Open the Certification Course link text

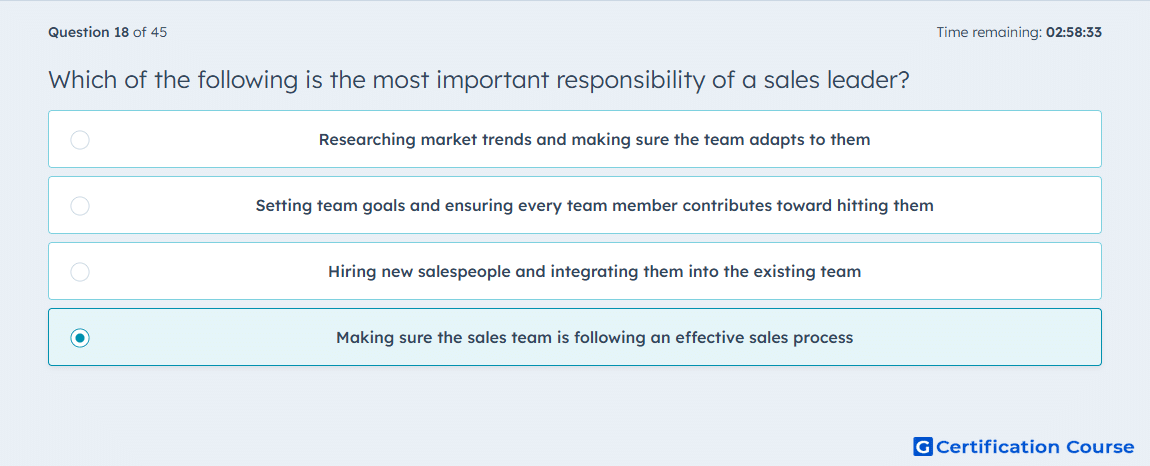pos(1035,446)
